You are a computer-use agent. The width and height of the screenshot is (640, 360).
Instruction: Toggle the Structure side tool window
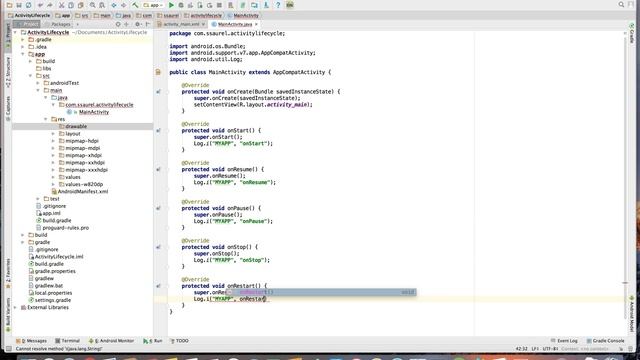tap(8, 72)
